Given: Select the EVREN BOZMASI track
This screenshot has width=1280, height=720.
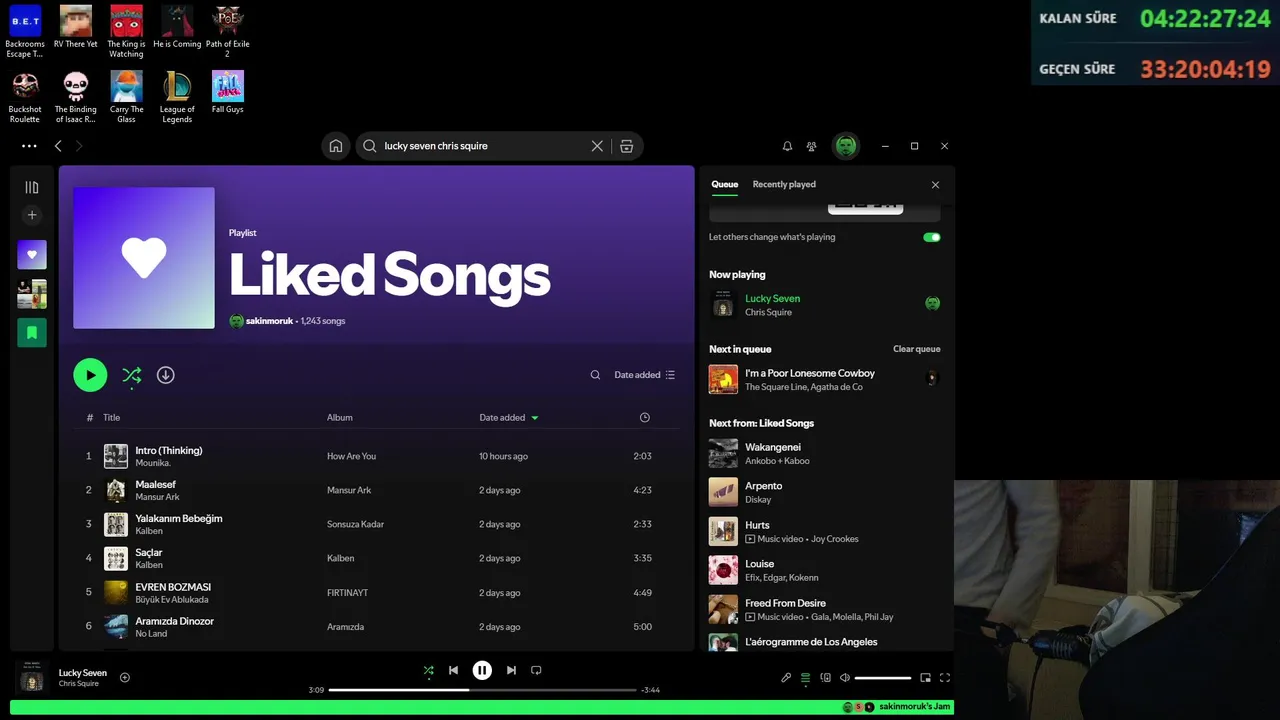Looking at the screenshot, I should pos(376,593).
